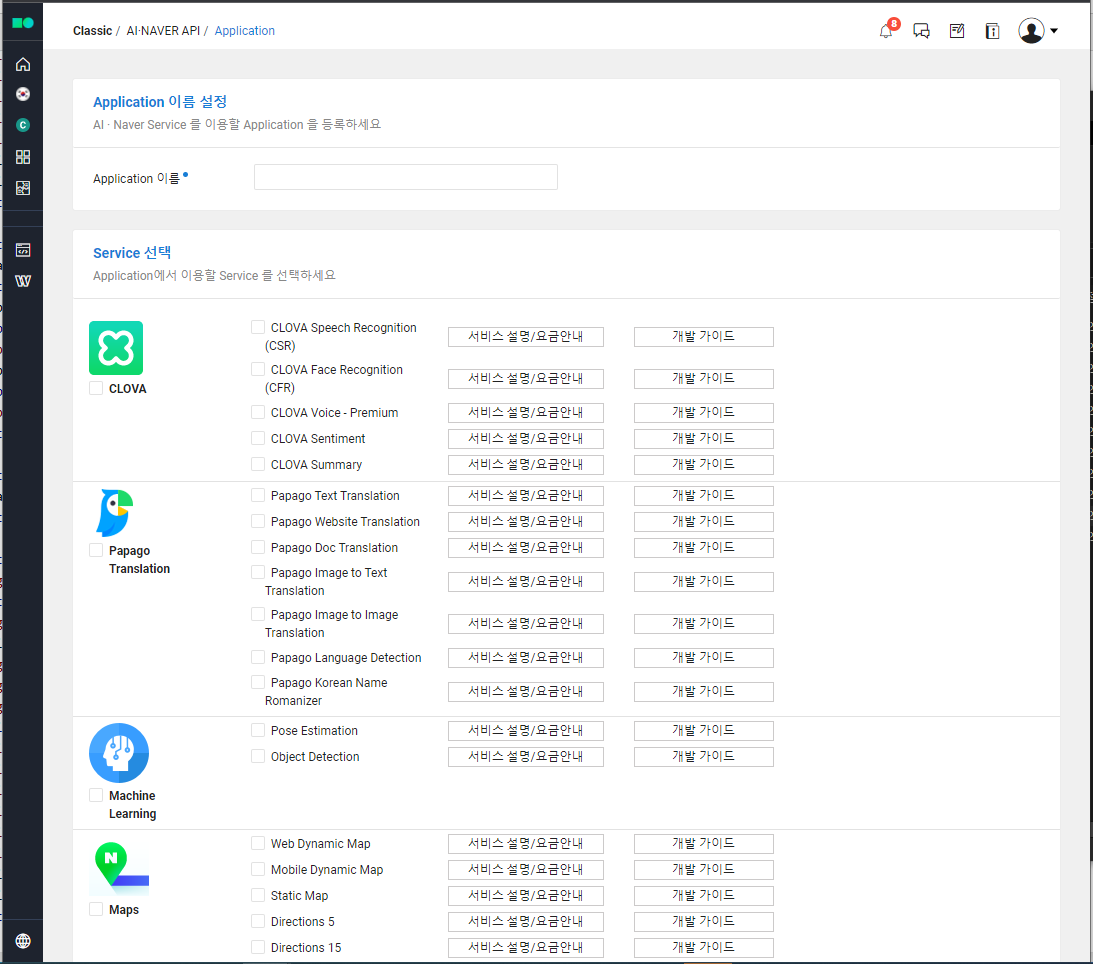This screenshot has height=964, width=1093.
Task: Open the Home icon in sidebar
Action: tap(23, 64)
